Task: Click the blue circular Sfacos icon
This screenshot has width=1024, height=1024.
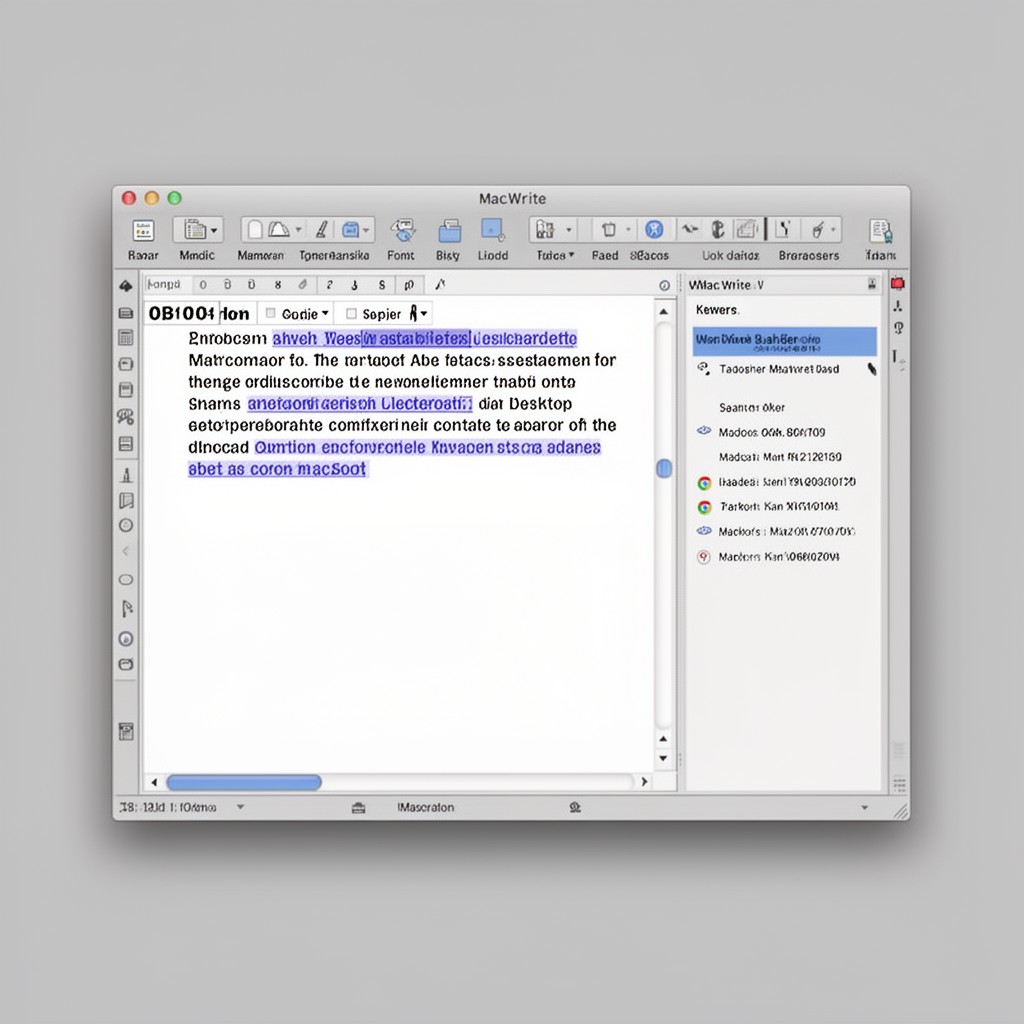Action: coord(654,229)
